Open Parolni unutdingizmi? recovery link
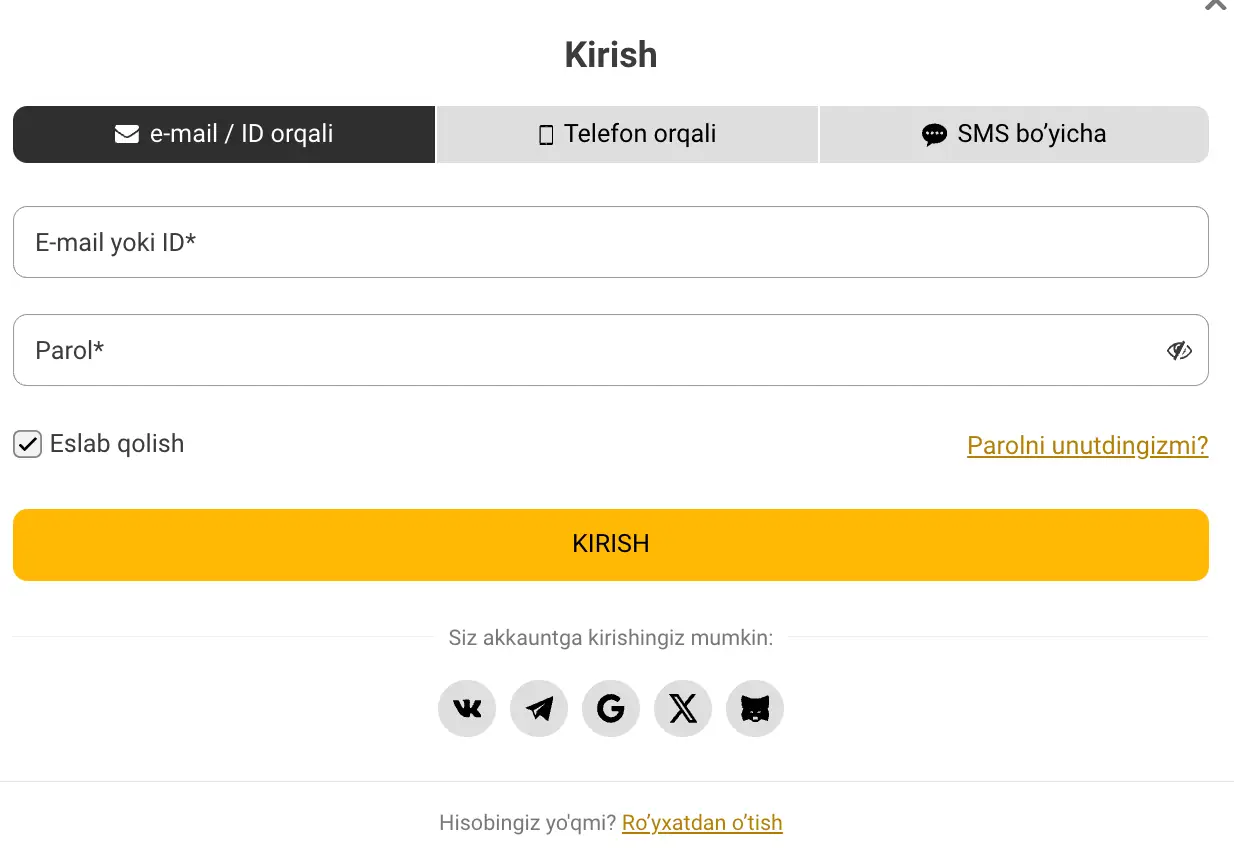The height and width of the screenshot is (868, 1234). pos(1087,445)
